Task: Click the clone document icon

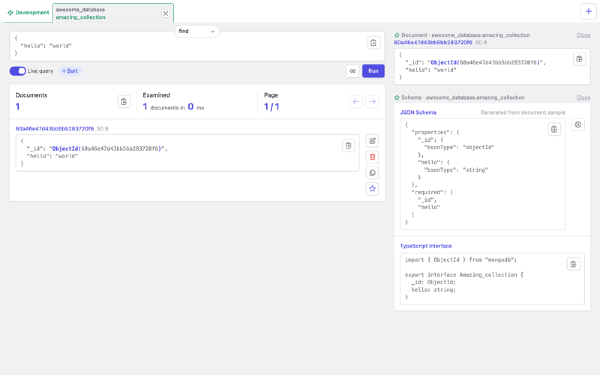Action: (372, 173)
